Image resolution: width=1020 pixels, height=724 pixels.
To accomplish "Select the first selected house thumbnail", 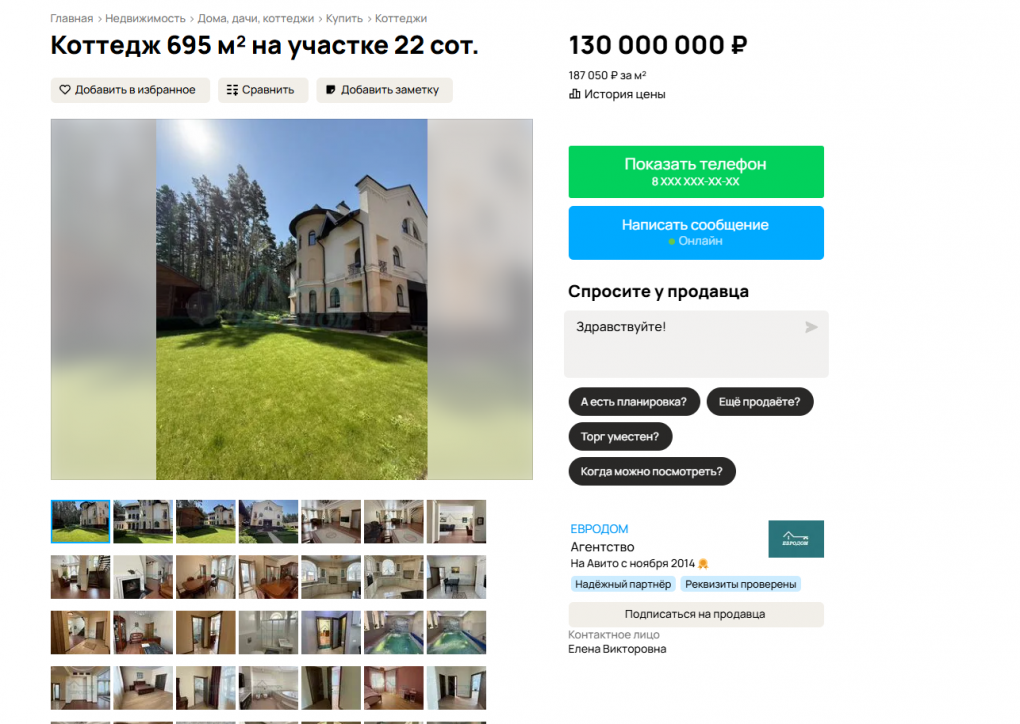I will click(x=80, y=522).
